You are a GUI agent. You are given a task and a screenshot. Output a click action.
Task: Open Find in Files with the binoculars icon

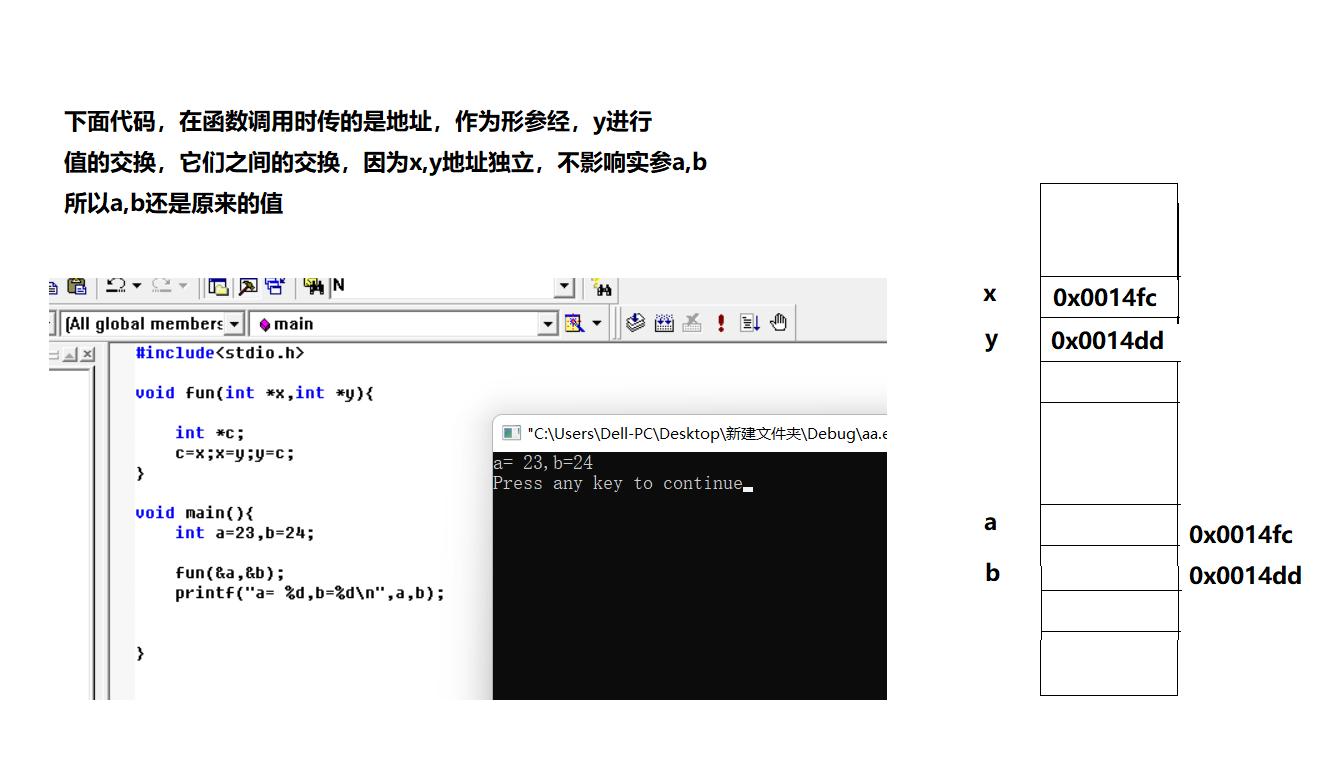tap(314, 287)
